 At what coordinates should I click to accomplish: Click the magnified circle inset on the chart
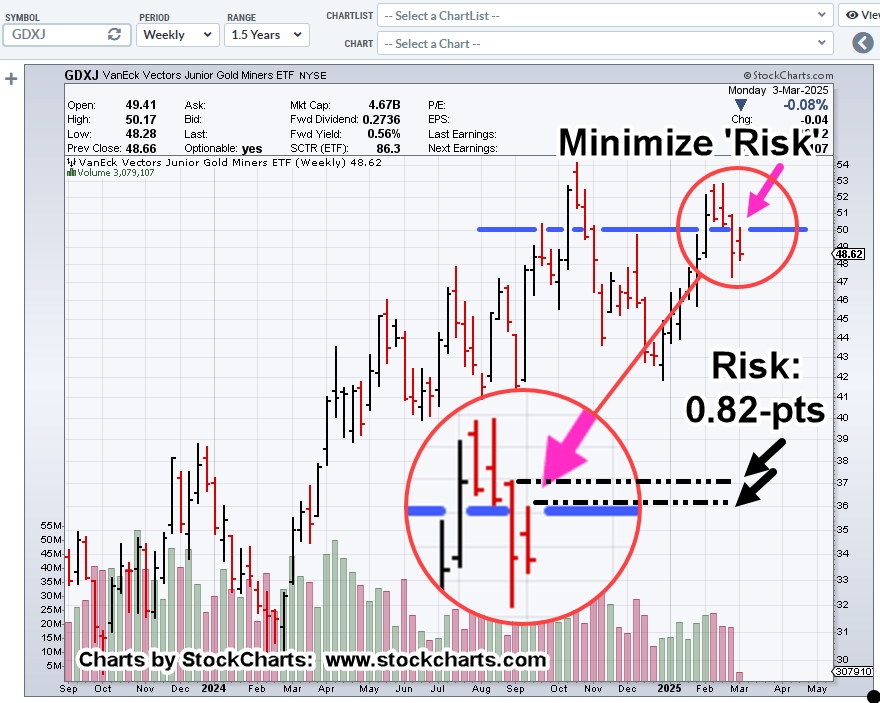pyautogui.click(x=522, y=507)
